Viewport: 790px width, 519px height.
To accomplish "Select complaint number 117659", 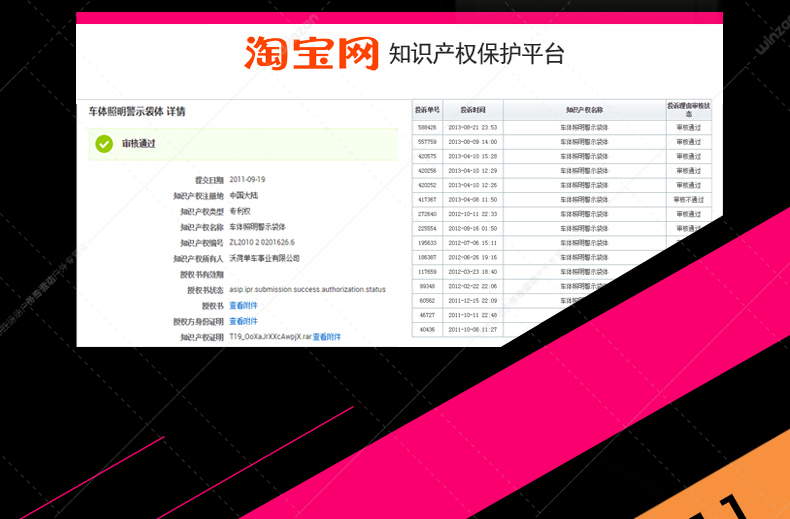I will click(x=427, y=272).
